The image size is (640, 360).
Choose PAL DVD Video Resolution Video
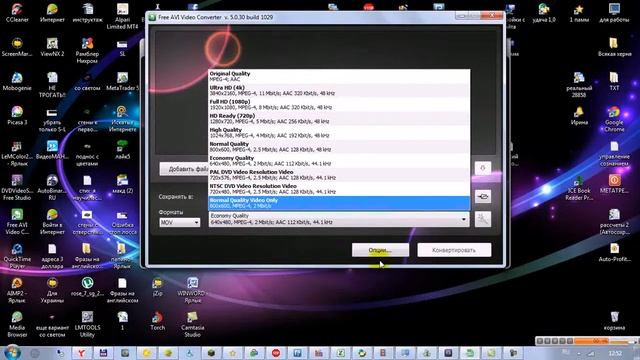[x=339, y=175]
